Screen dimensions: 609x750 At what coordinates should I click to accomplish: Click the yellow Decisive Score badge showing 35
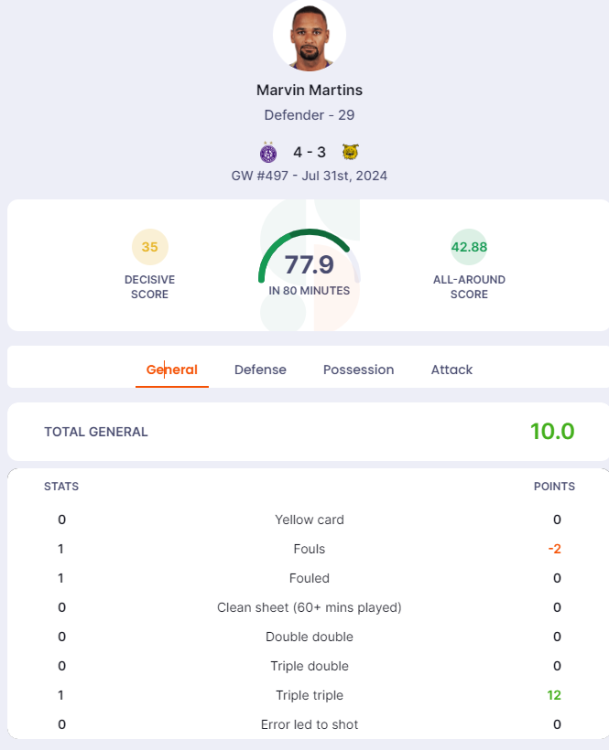[x=150, y=247]
